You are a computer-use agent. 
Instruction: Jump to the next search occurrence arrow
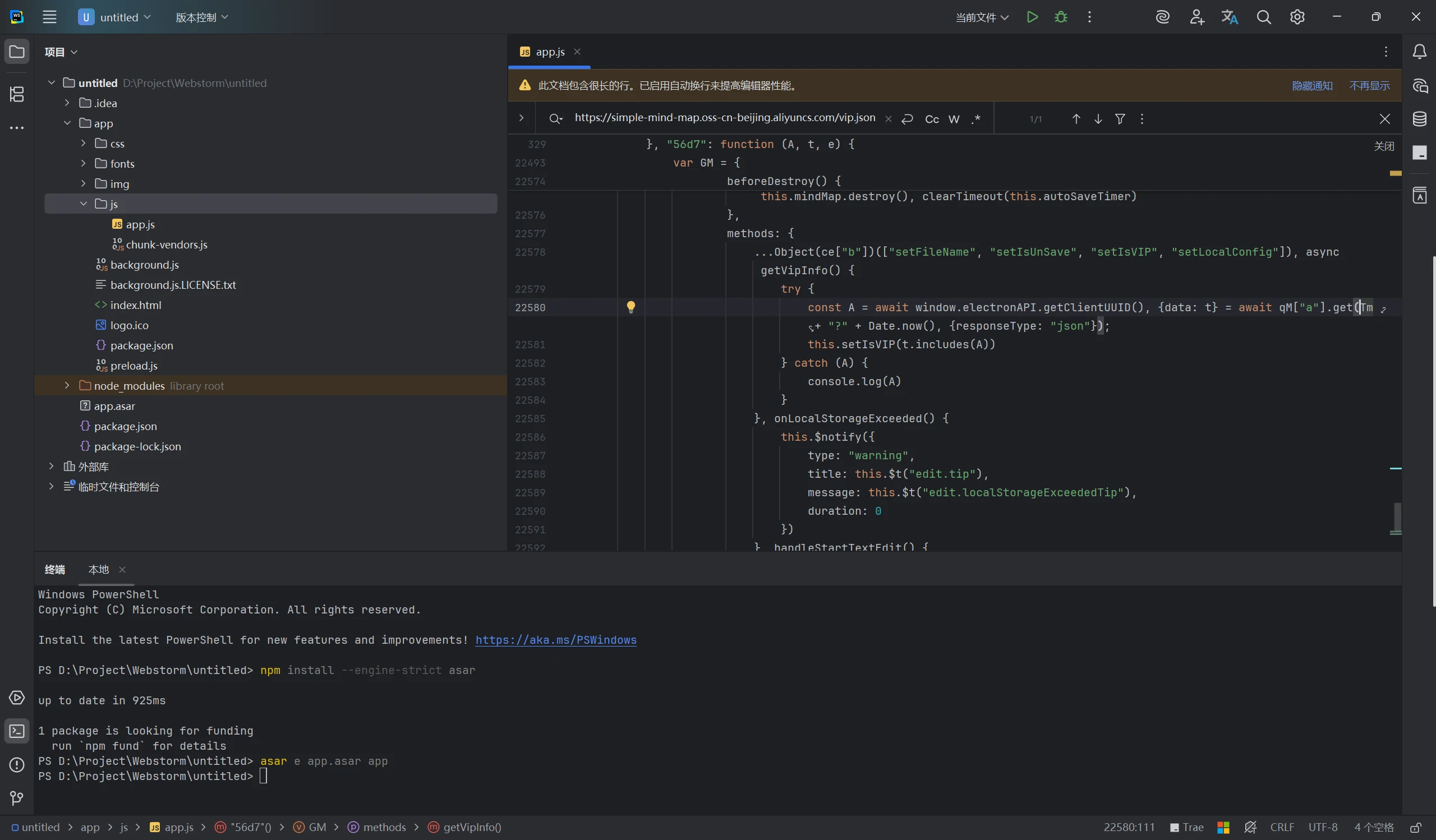pos(1098,119)
